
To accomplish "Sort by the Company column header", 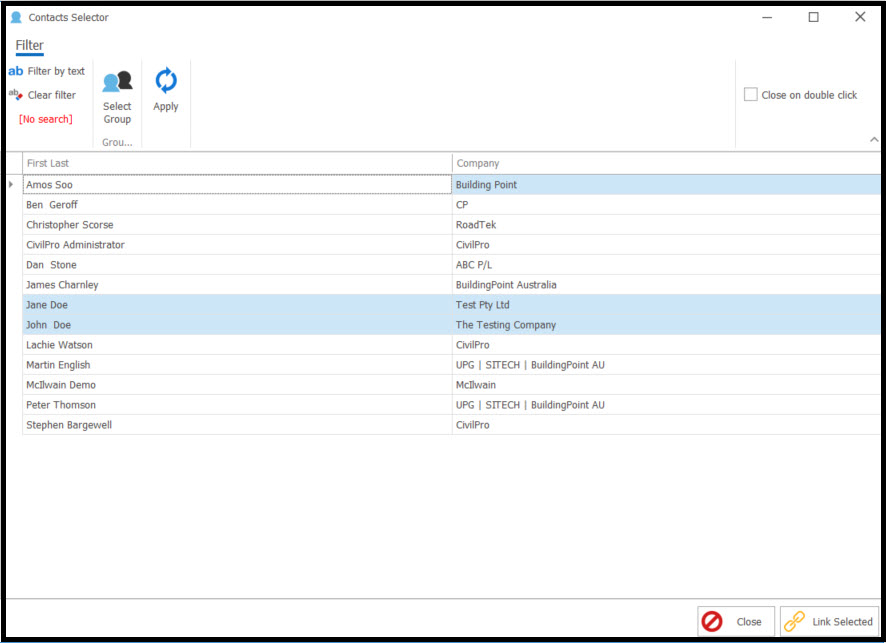I will pos(665,163).
